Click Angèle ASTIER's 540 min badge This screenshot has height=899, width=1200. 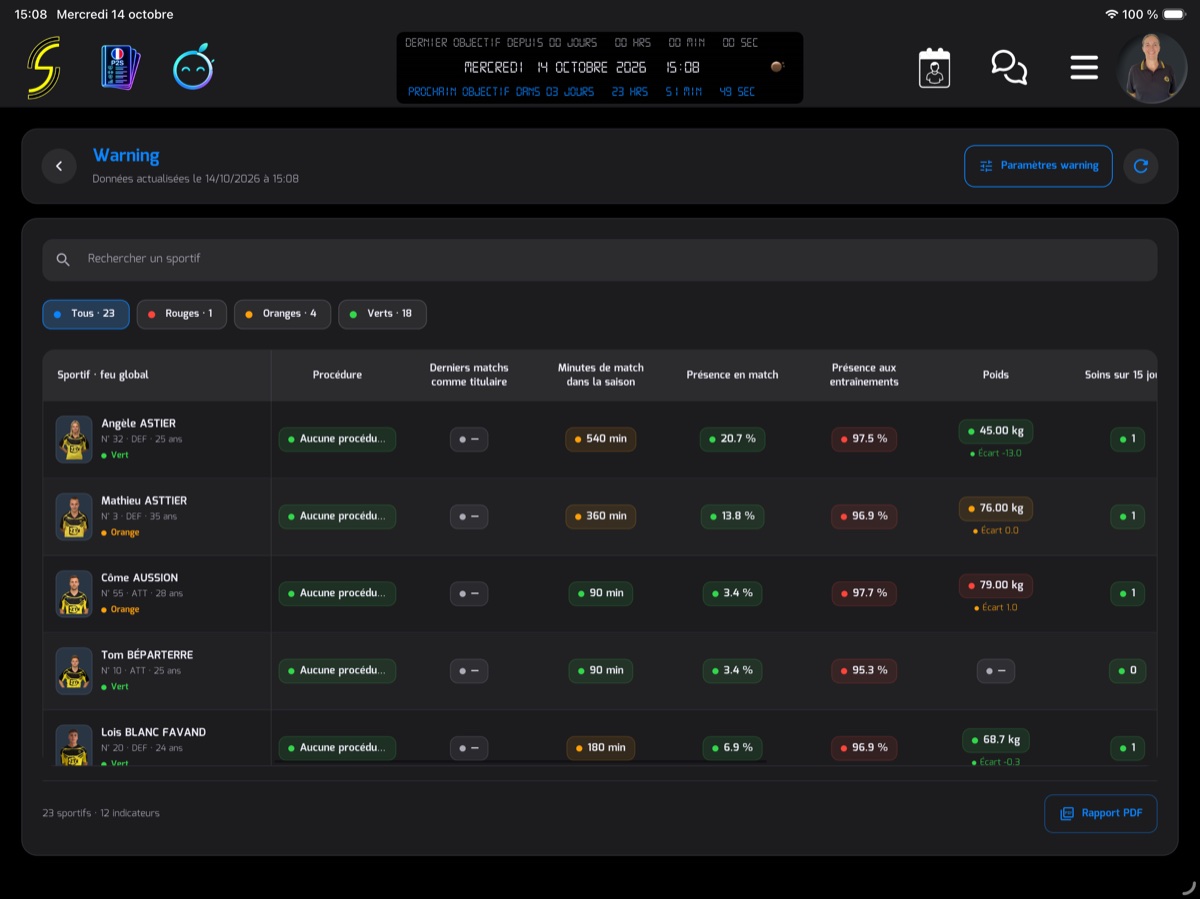pos(600,439)
